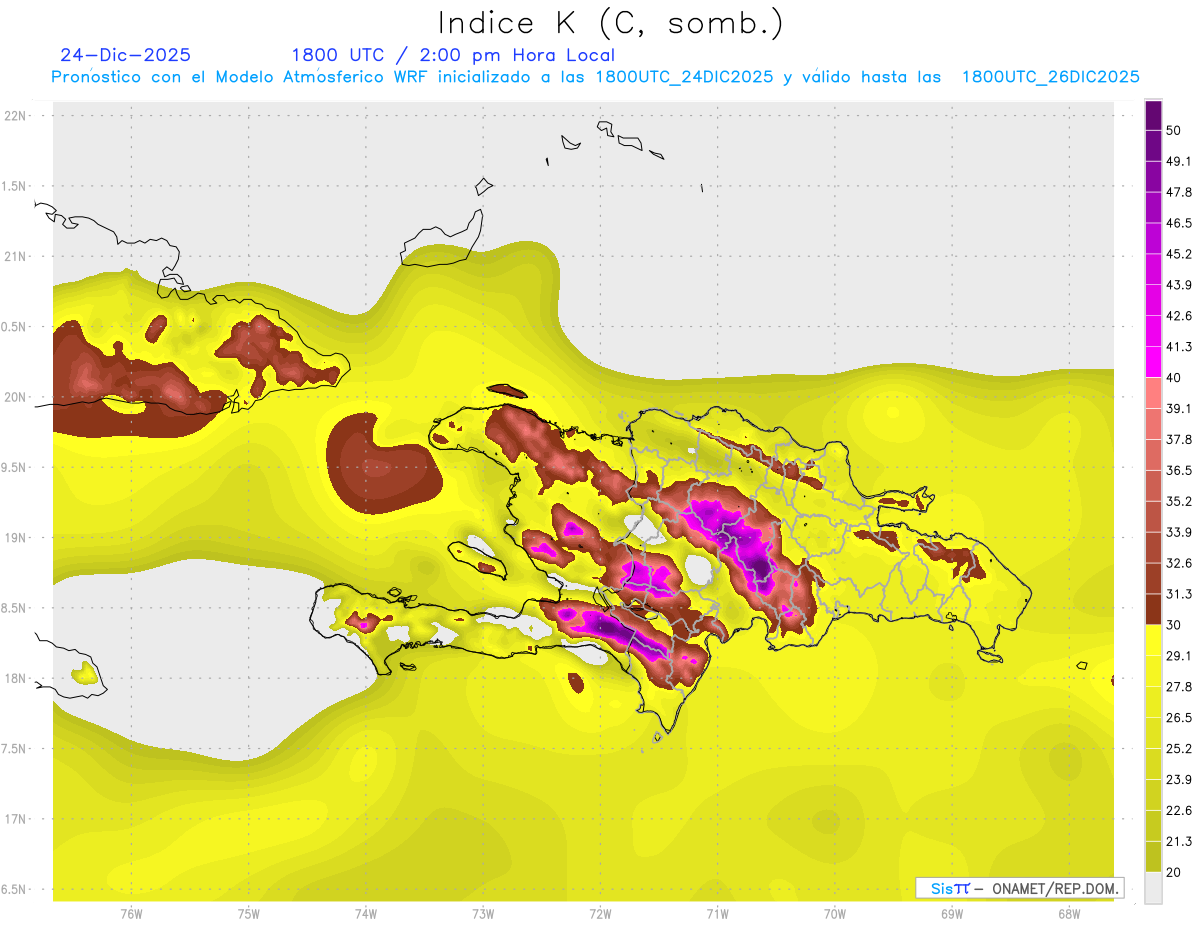Click the "17N" latitude axis label

16,819
